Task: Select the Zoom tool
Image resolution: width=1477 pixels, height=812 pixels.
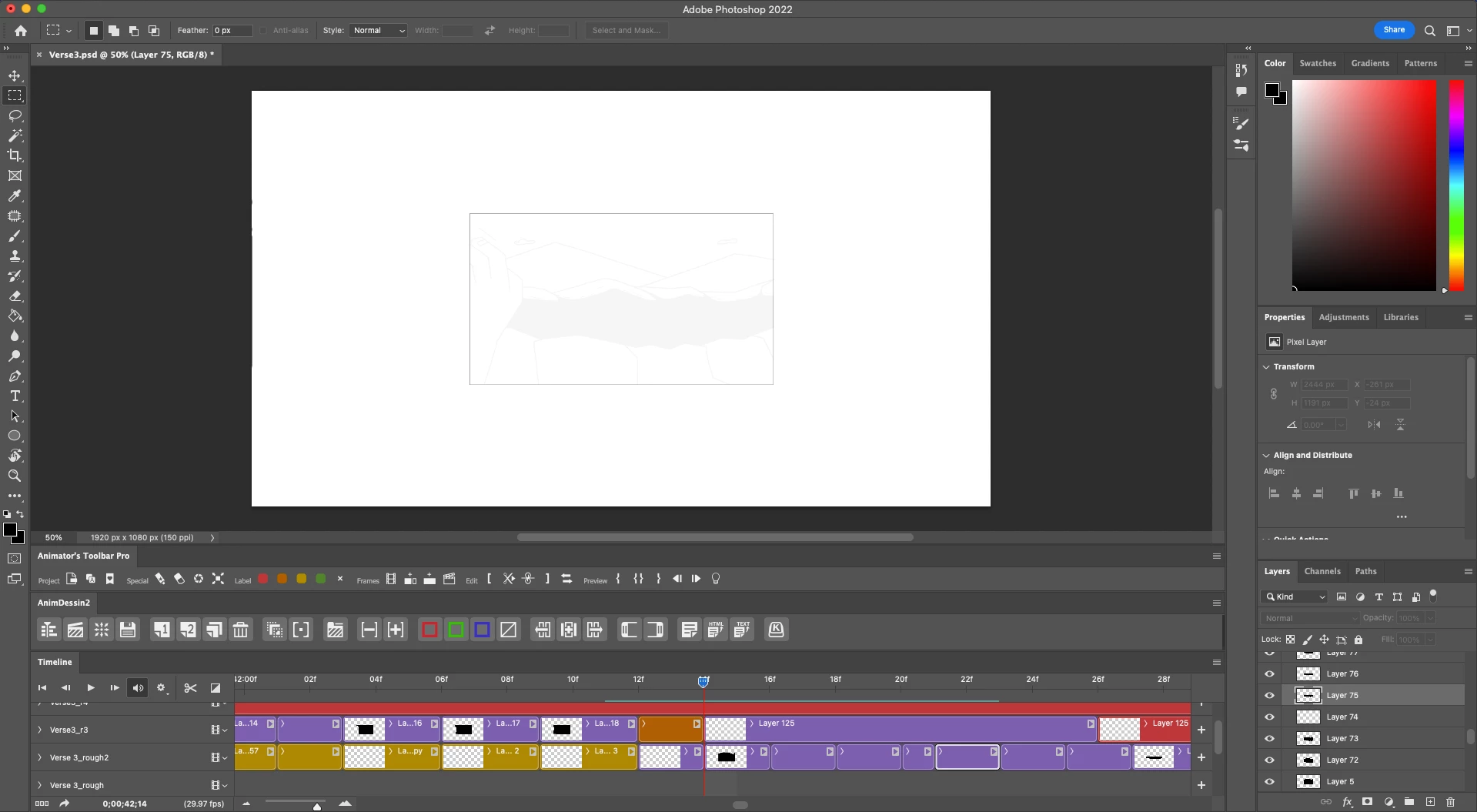Action: click(x=15, y=476)
